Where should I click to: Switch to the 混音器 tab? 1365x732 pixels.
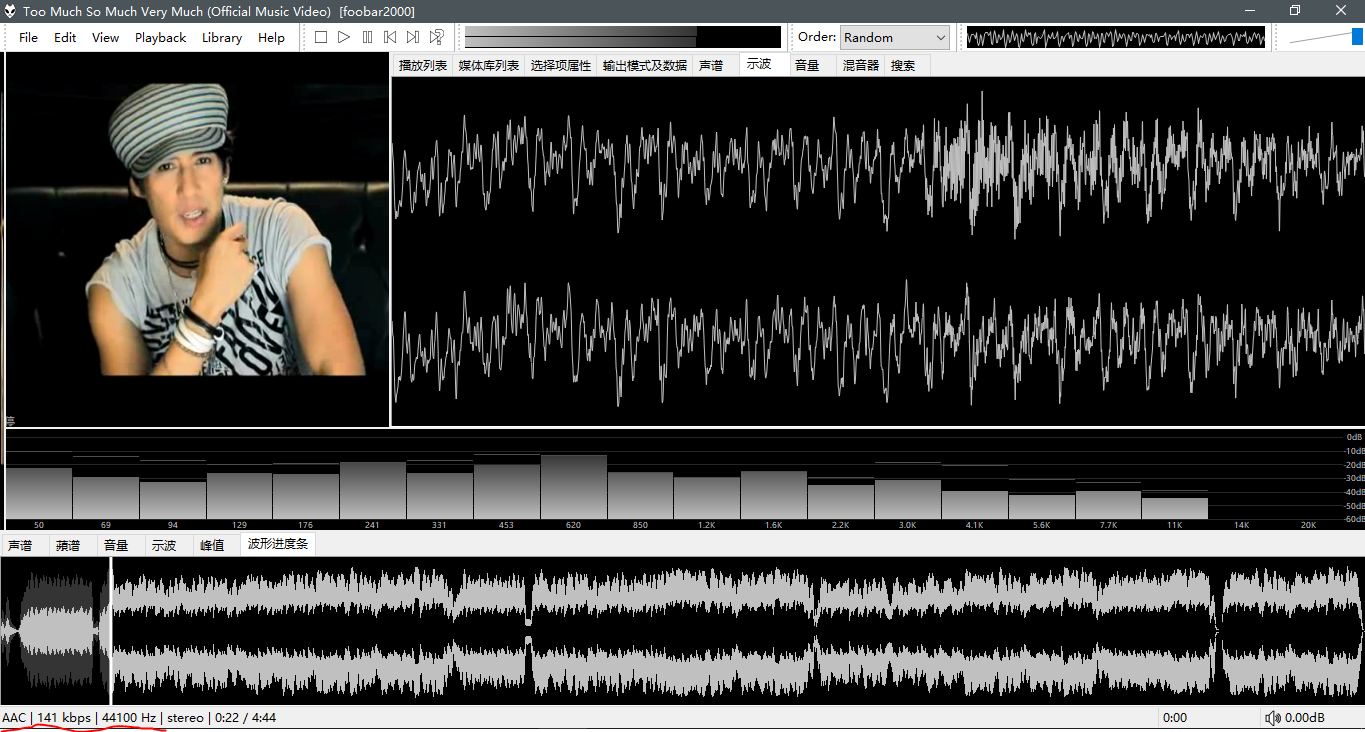(x=860, y=65)
